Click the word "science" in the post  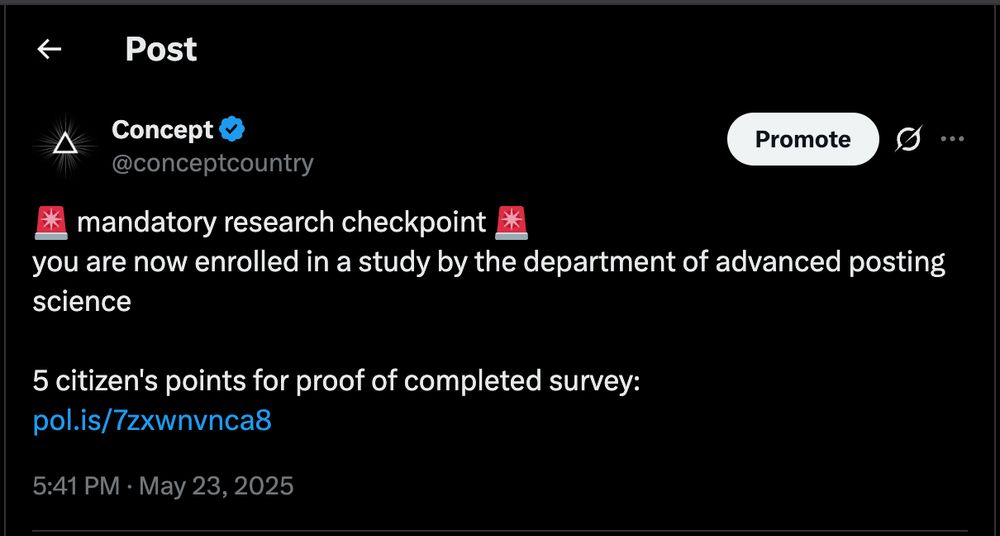click(82, 301)
